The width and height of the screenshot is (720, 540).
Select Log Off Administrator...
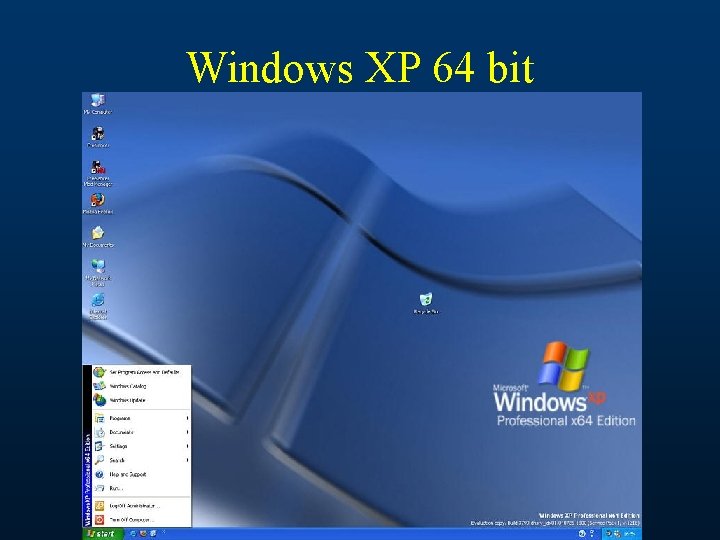pos(141,506)
